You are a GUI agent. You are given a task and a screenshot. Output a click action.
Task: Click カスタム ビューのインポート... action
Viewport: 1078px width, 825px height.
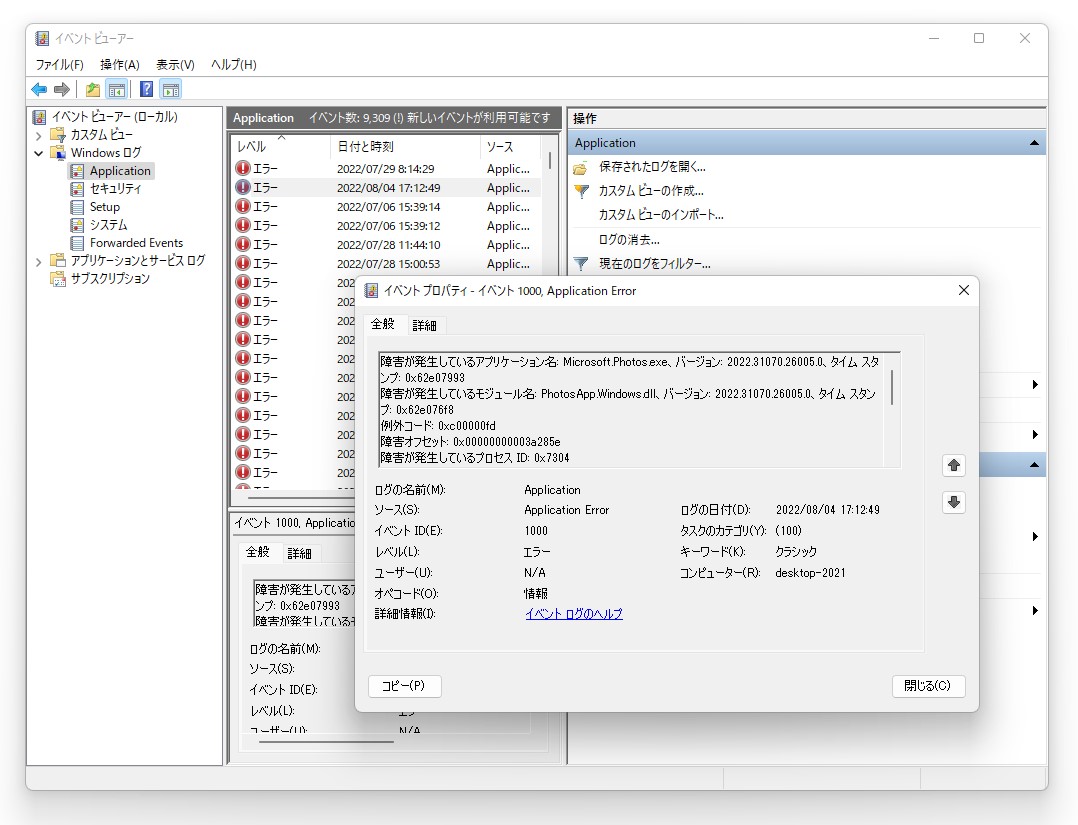point(661,215)
